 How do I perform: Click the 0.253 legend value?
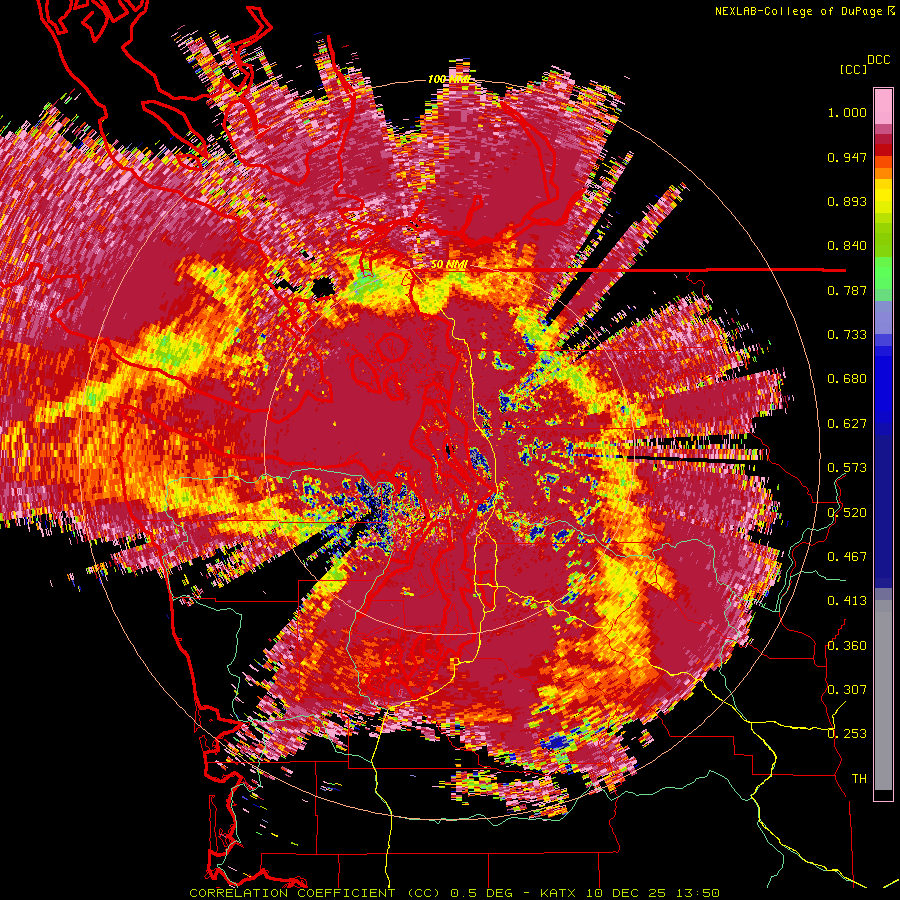pos(847,734)
